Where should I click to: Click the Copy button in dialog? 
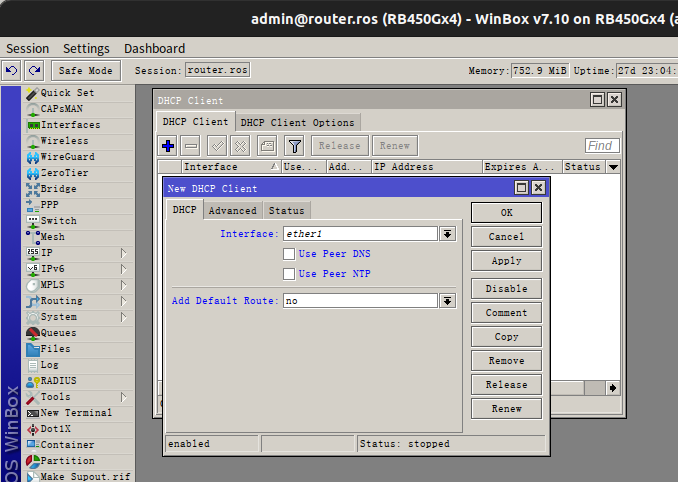(506, 337)
